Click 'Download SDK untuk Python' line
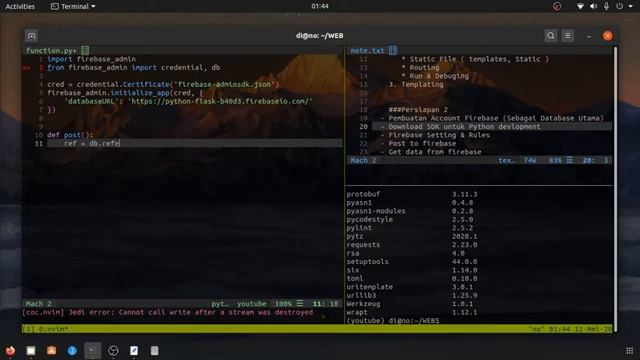640x360 pixels. [x=460, y=127]
